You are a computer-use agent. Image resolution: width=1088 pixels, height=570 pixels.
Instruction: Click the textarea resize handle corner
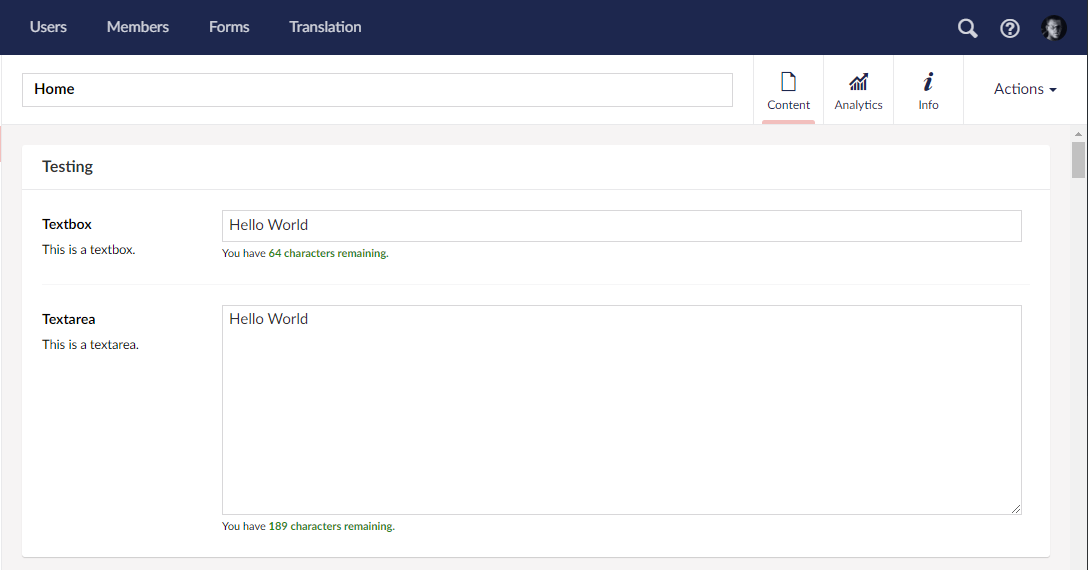click(x=1016, y=509)
